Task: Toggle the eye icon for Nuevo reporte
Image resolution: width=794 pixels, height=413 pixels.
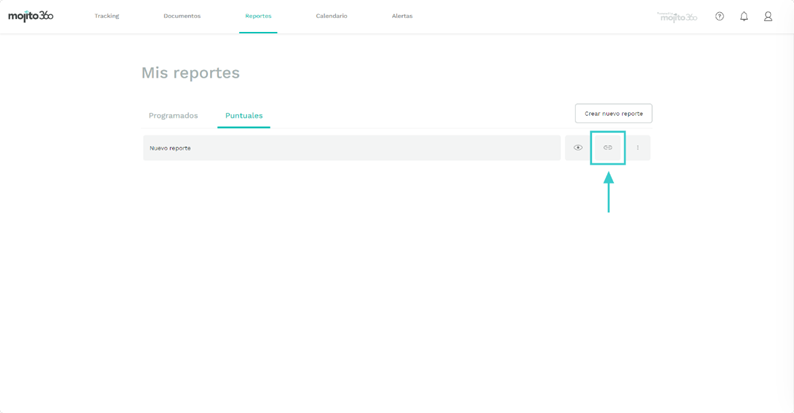Action: 578,148
